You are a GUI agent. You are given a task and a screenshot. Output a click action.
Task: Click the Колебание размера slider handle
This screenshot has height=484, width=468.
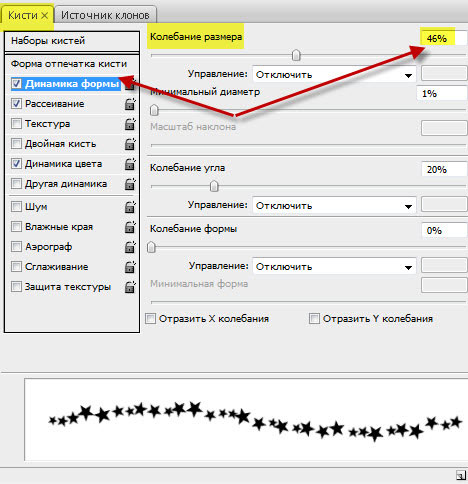click(x=296, y=55)
